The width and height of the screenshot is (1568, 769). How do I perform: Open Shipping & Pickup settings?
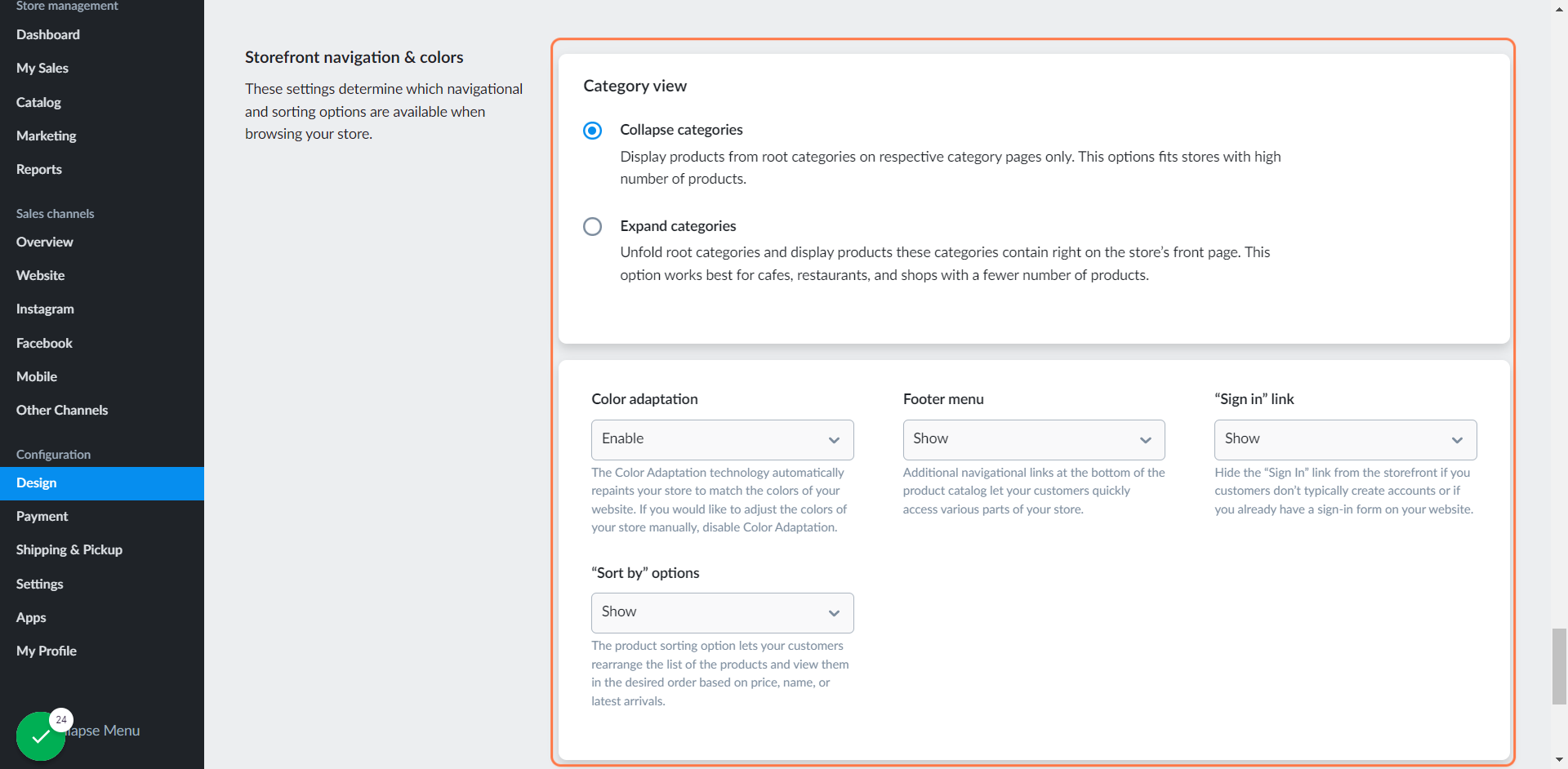click(x=69, y=549)
